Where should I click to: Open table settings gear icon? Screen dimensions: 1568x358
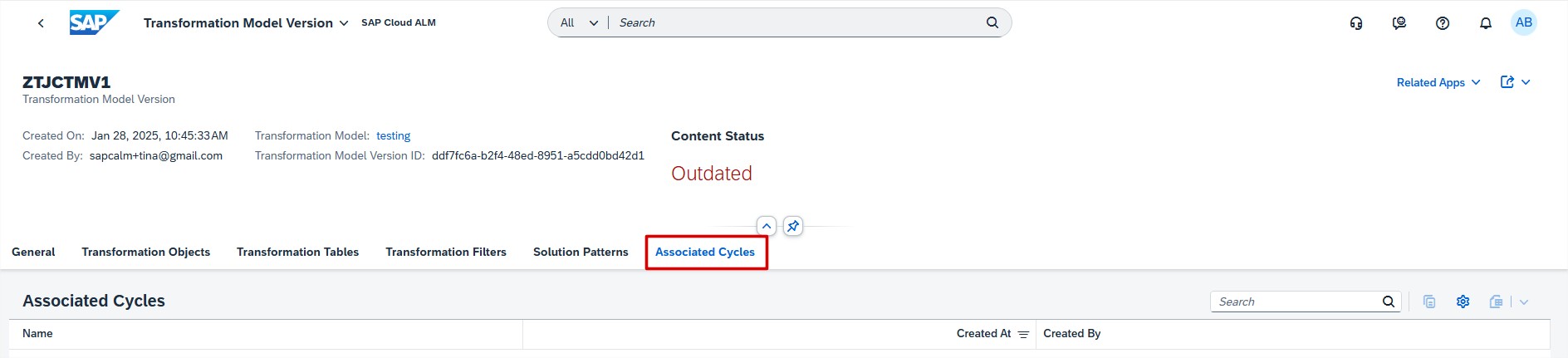1463,302
